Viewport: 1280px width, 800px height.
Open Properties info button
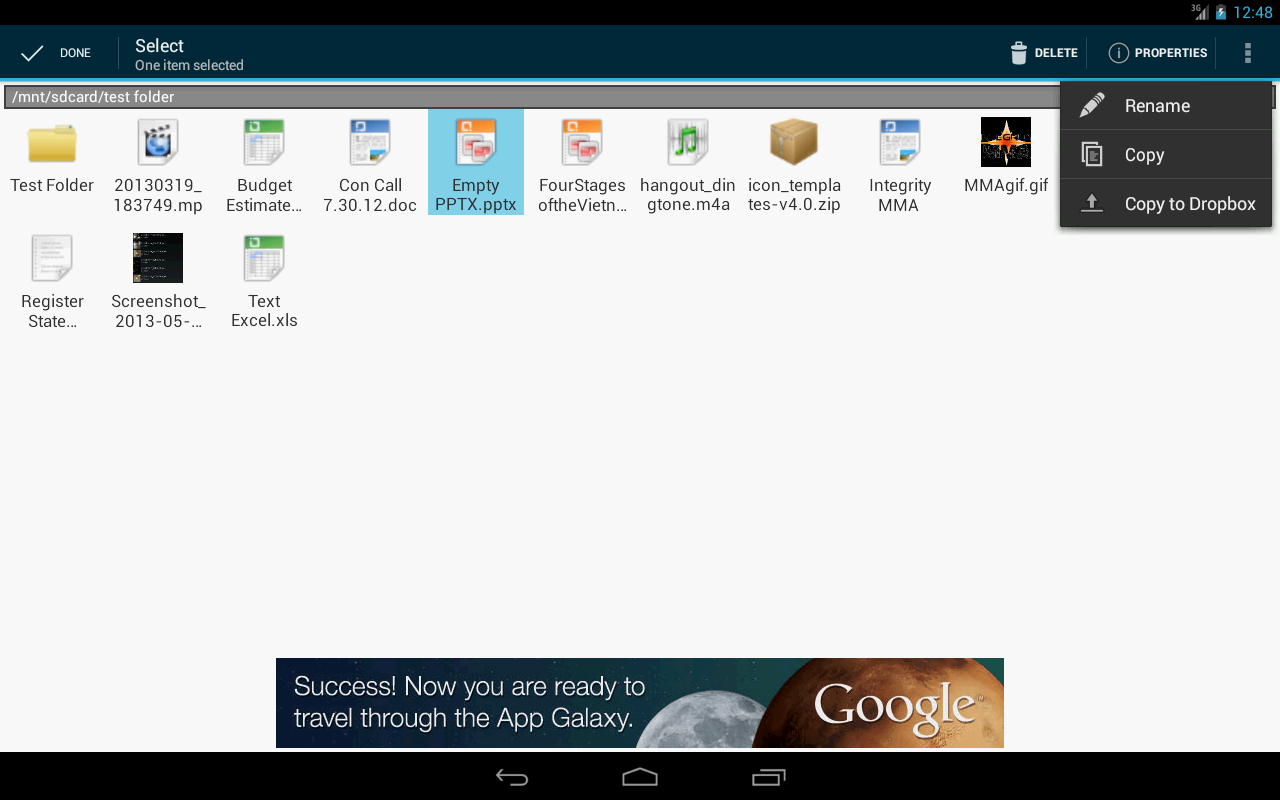pos(1158,53)
